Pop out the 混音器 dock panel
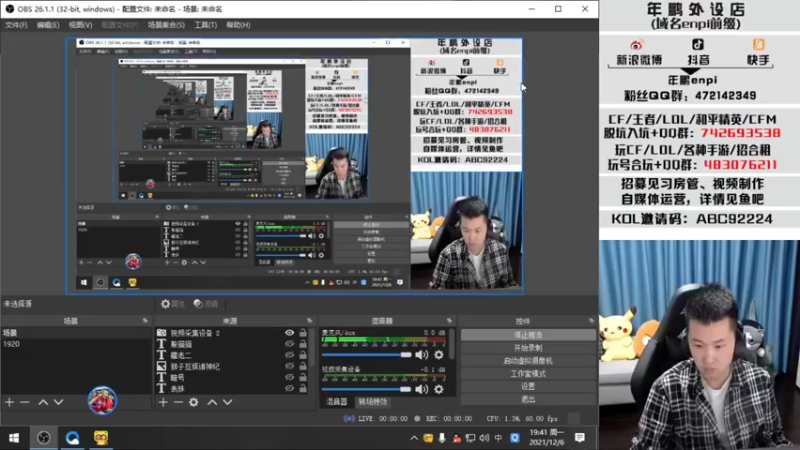 coord(449,320)
